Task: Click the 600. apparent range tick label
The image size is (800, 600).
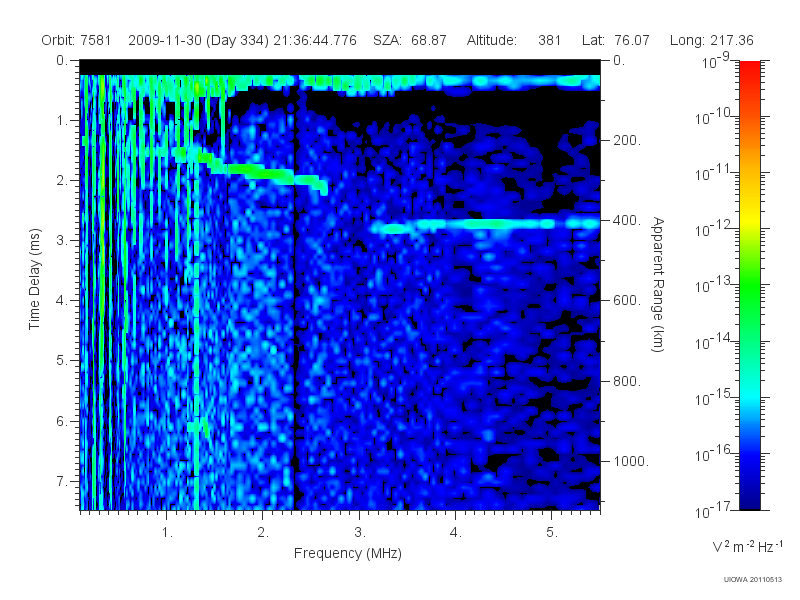Action: 627,301
